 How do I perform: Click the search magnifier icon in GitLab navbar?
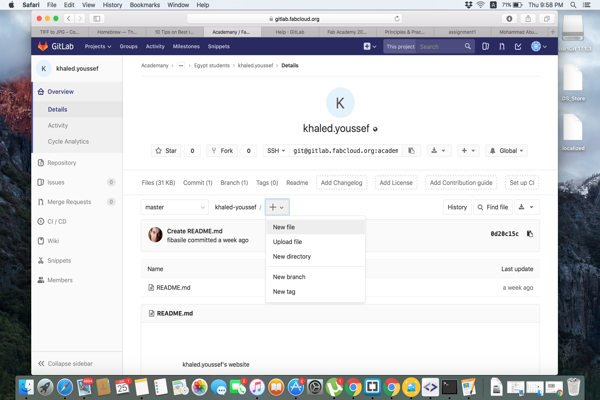point(468,46)
